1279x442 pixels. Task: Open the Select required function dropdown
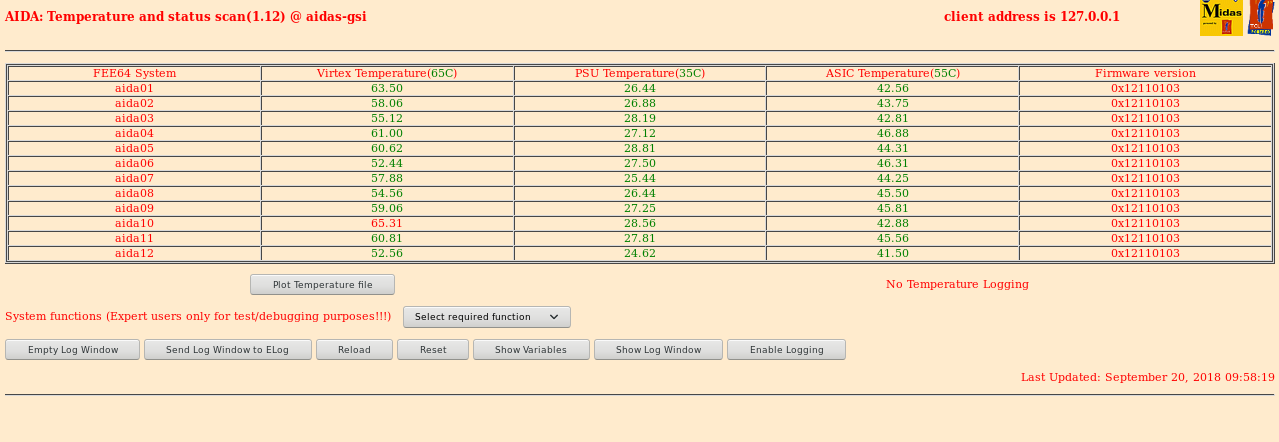pos(487,317)
